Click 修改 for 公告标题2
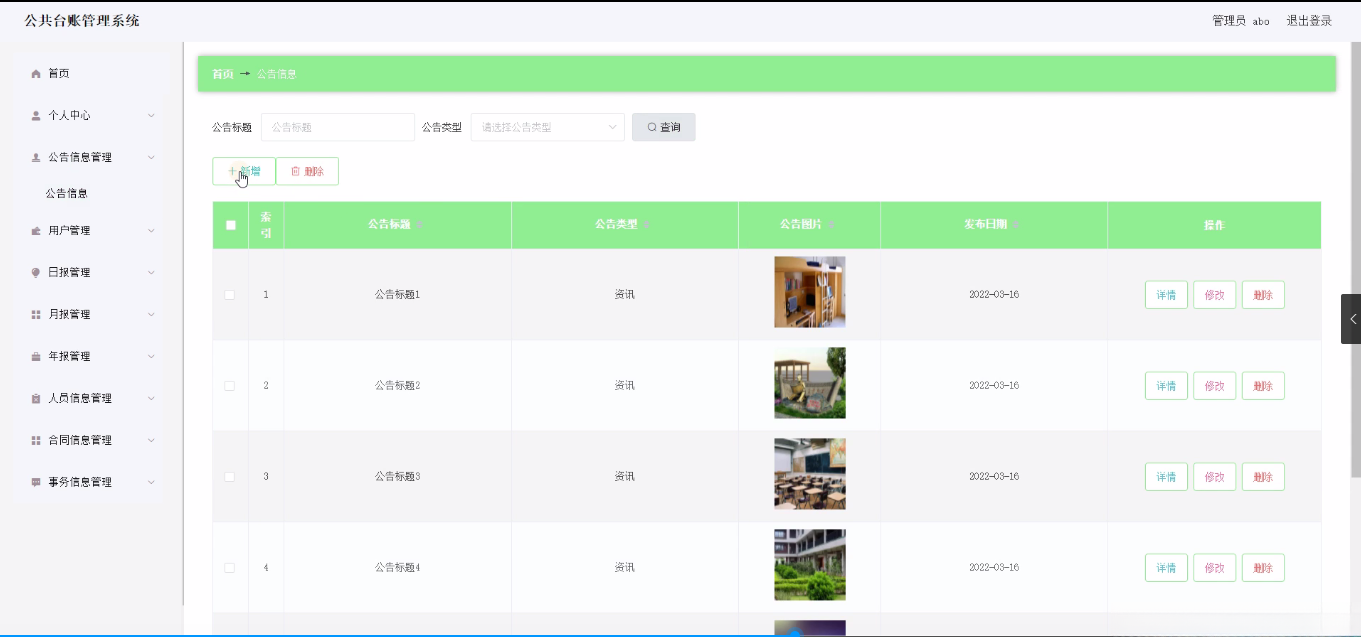Viewport: 1361px width, 637px height. point(1215,386)
